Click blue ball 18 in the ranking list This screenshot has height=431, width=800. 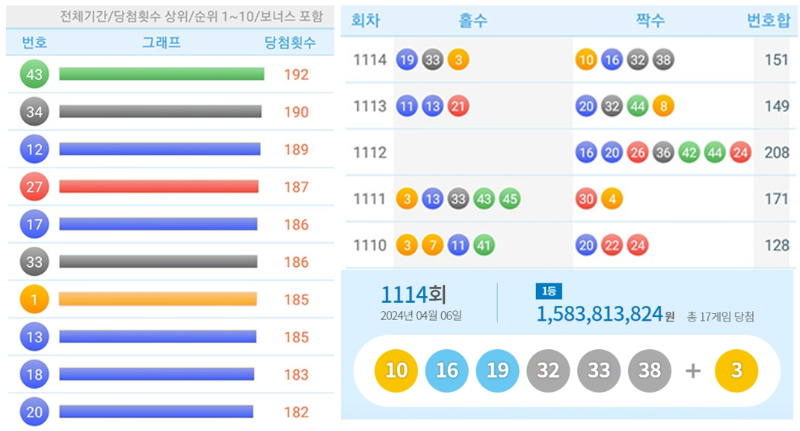tap(34, 374)
